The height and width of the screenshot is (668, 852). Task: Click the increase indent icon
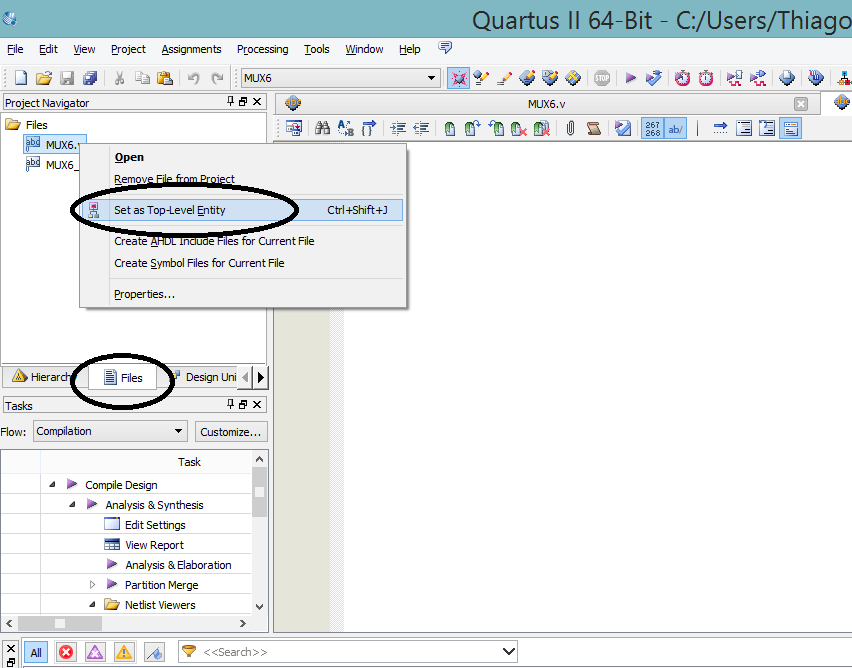click(x=398, y=128)
